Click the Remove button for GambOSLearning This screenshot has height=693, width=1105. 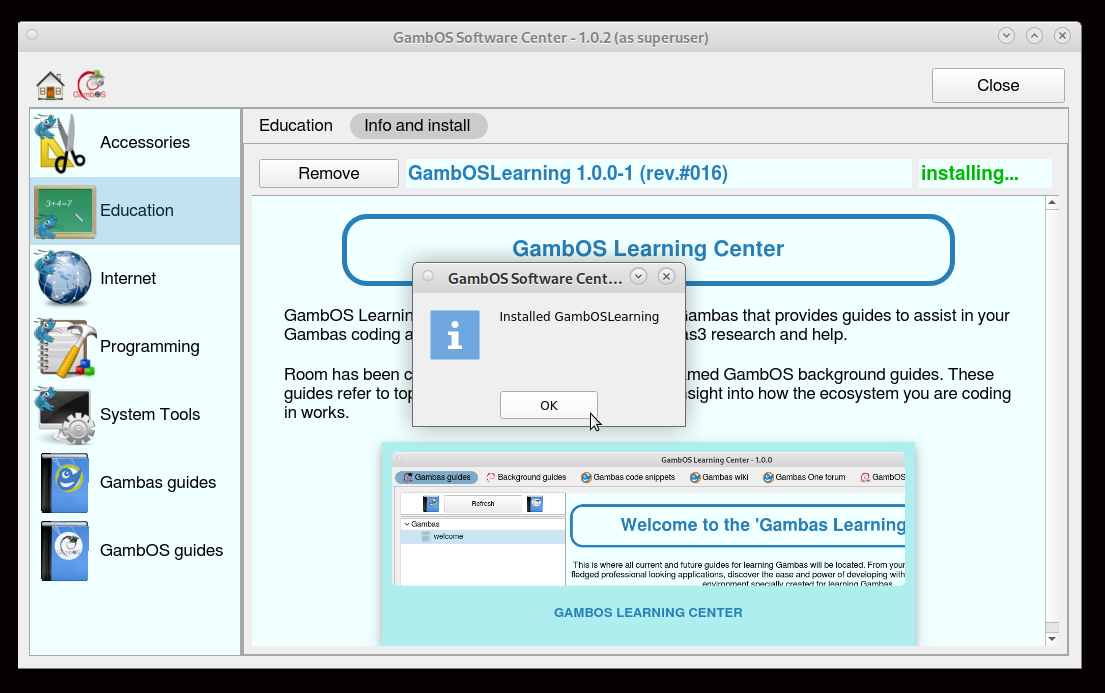click(328, 173)
